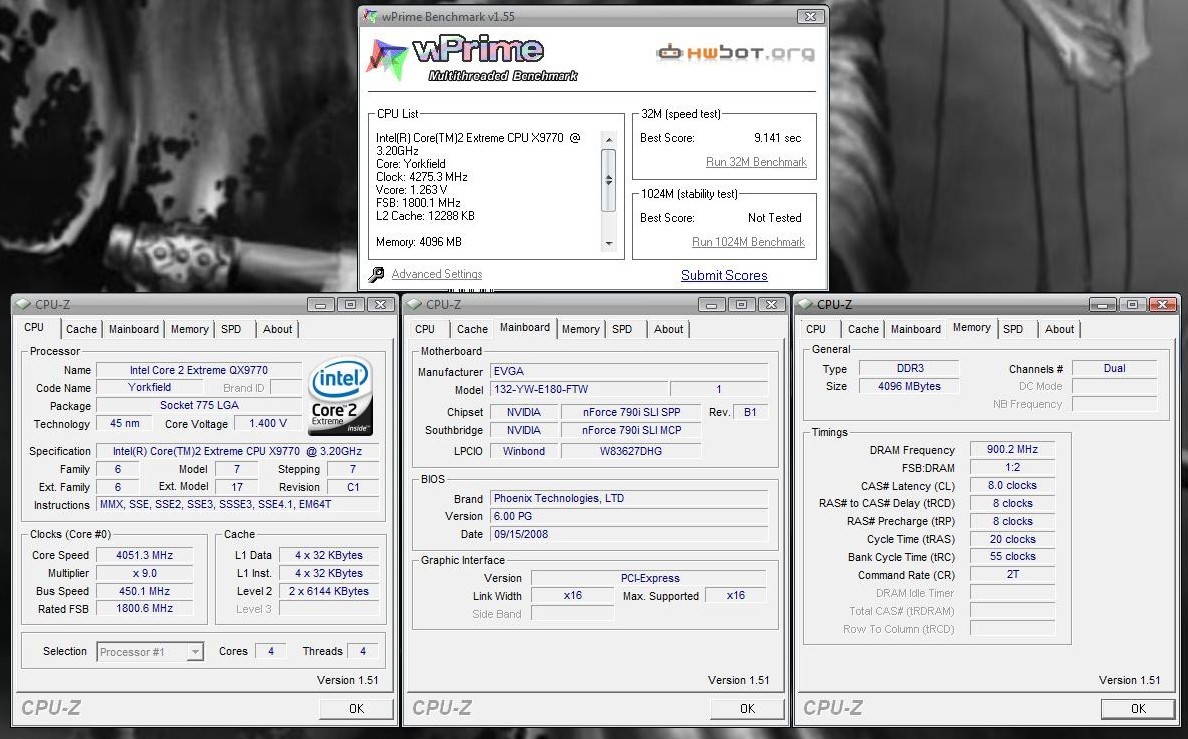This screenshot has width=1188, height=739.
Task: Click the Level 2 cache value 2 x 6144 KBytes
Action: [329, 591]
